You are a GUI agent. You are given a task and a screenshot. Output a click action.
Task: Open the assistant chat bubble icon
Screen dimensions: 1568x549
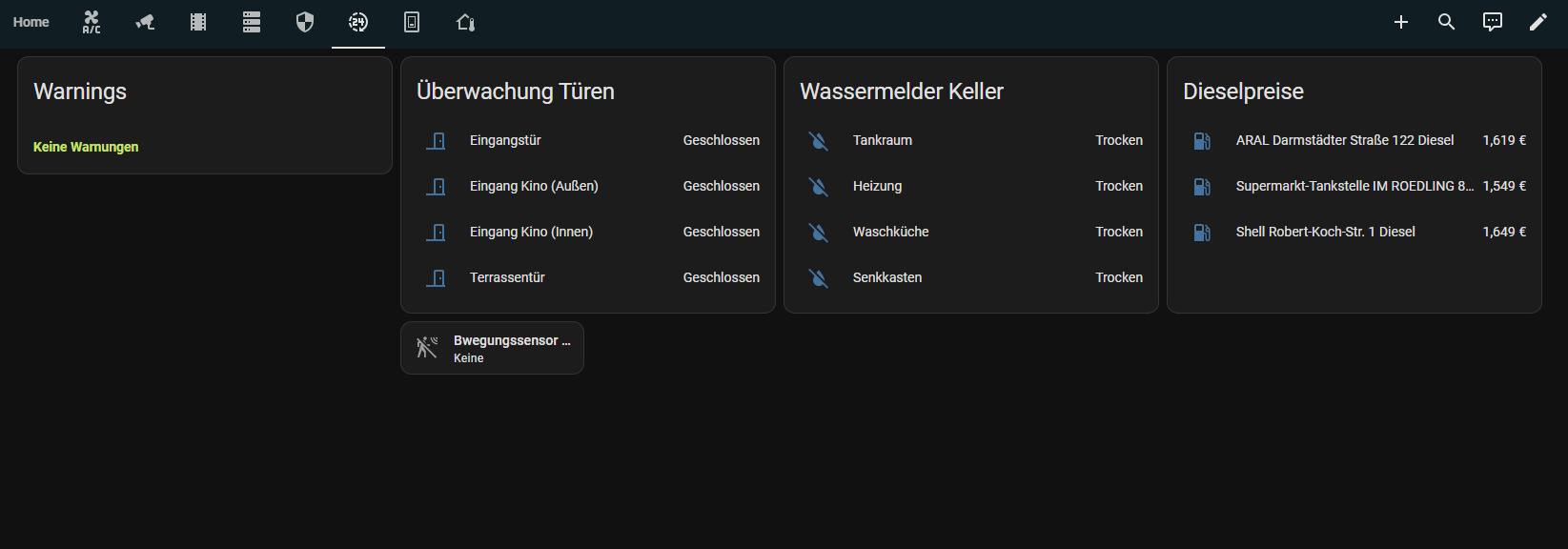tap(1493, 22)
